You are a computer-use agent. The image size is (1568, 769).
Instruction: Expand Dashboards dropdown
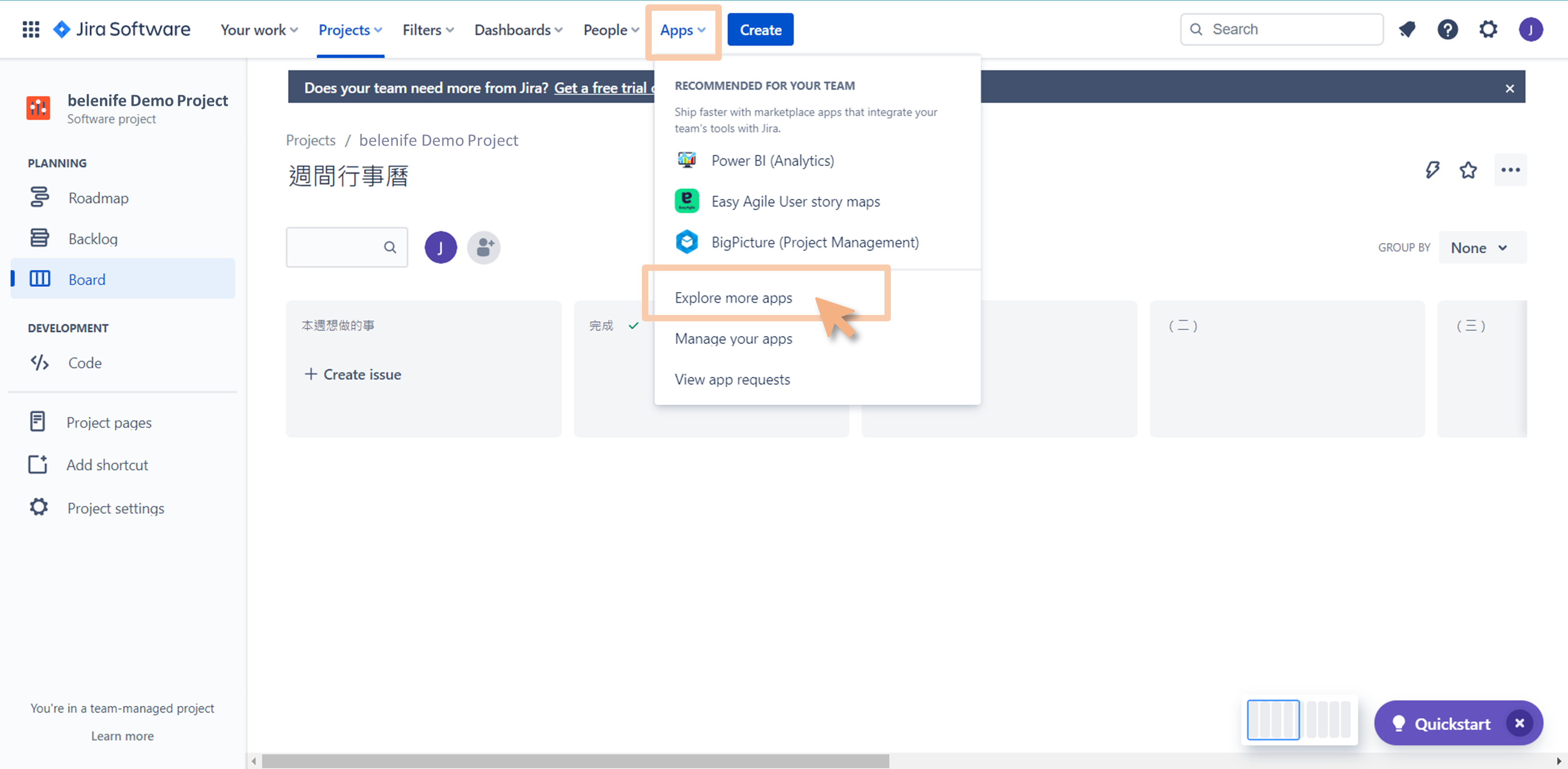pos(518,30)
